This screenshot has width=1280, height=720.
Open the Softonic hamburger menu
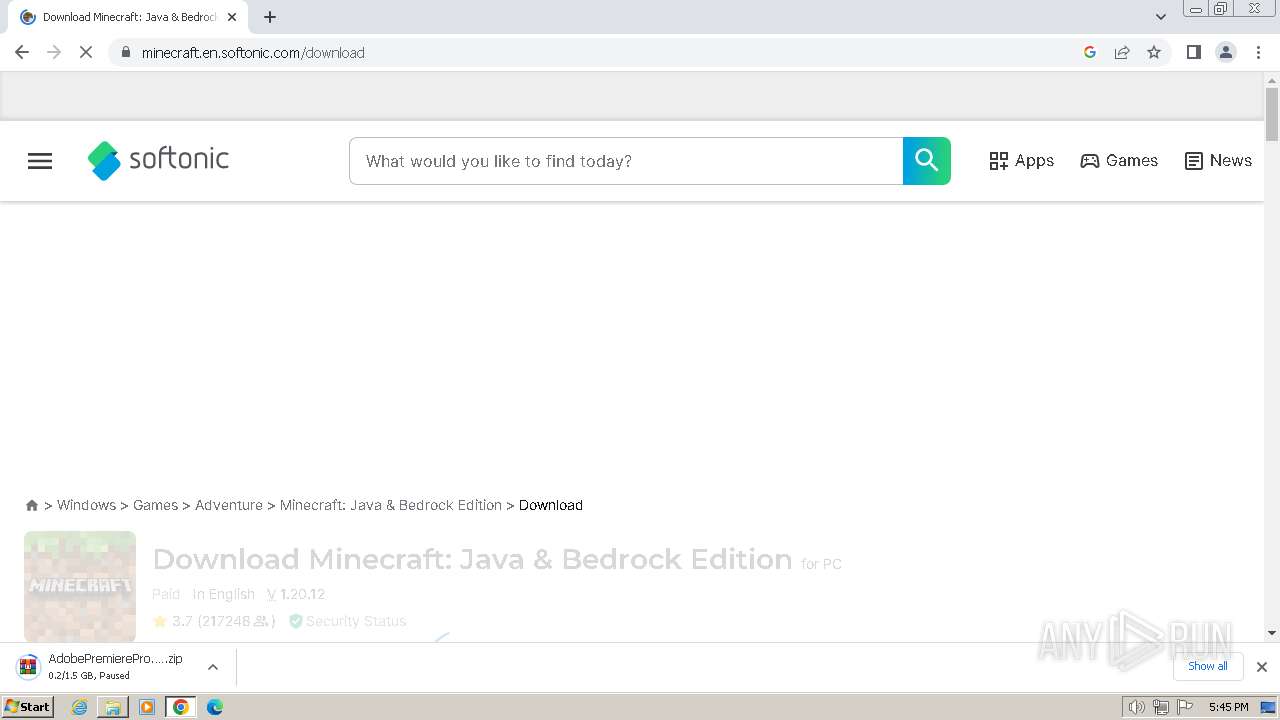point(40,161)
